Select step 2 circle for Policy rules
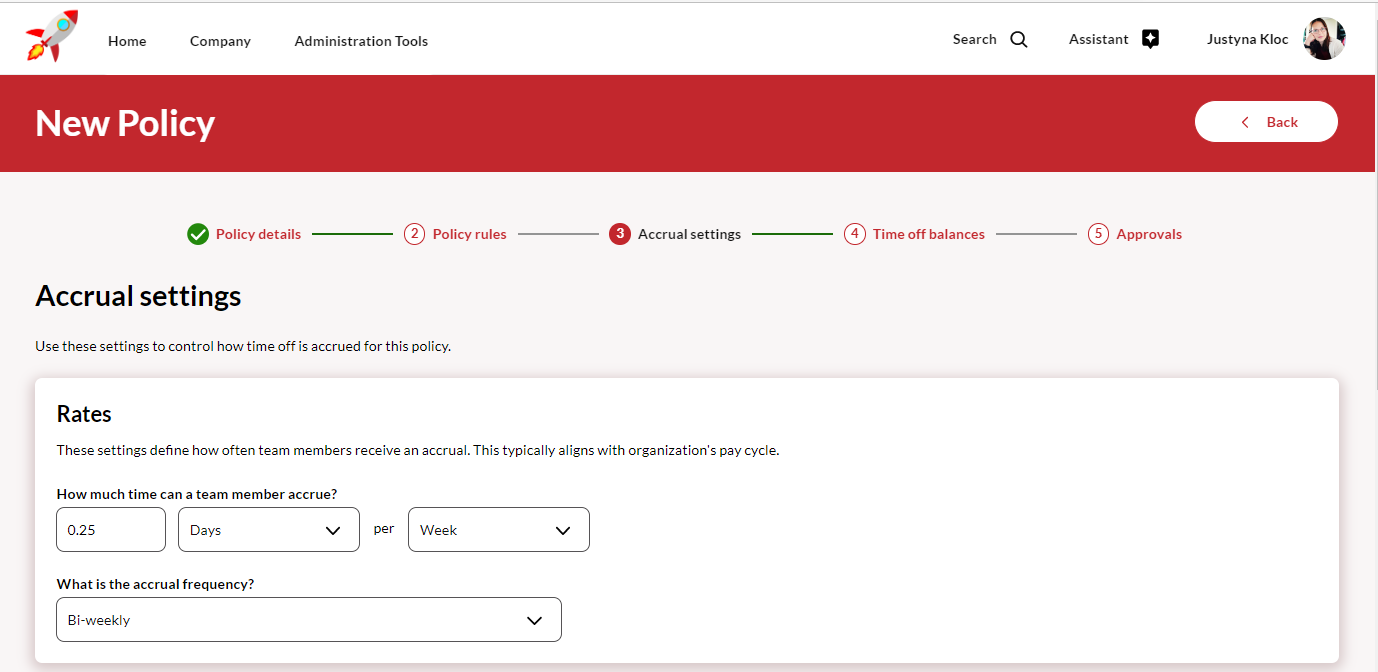The image size is (1378, 672). click(x=414, y=234)
